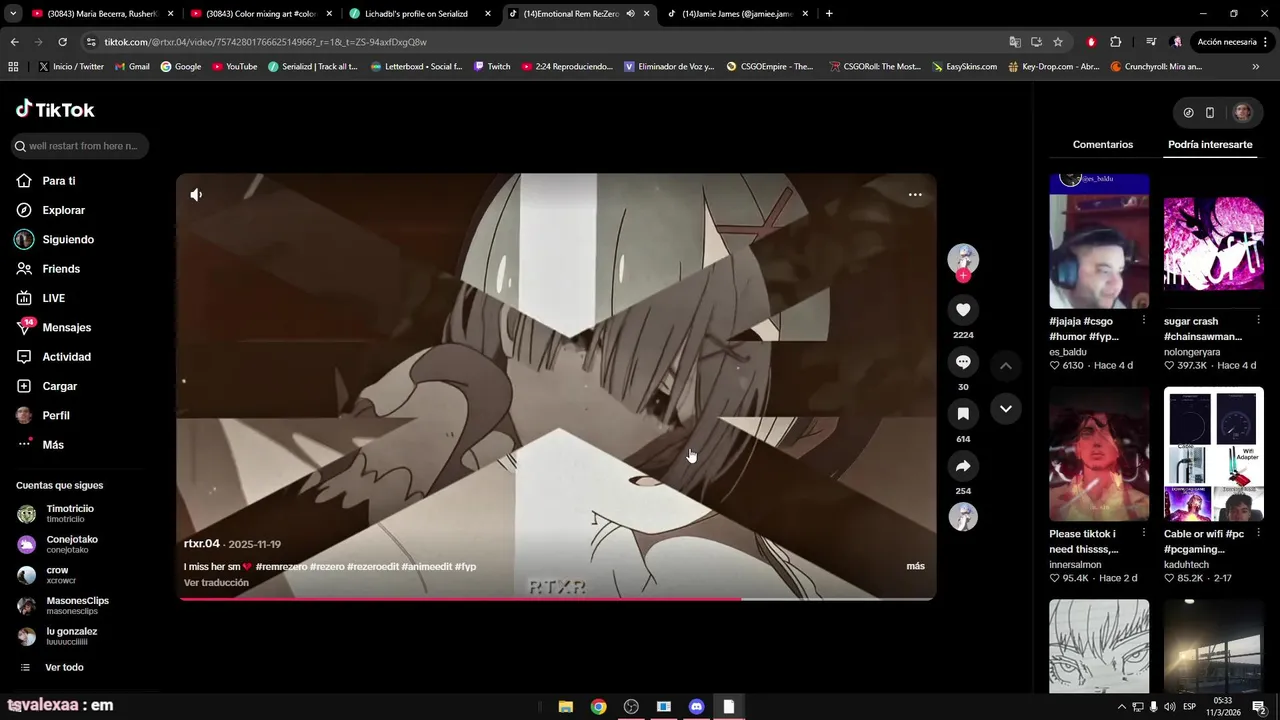Screen dimensions: 1280x720
Task: Click the #remrezero hashtag
Action: 281,567
